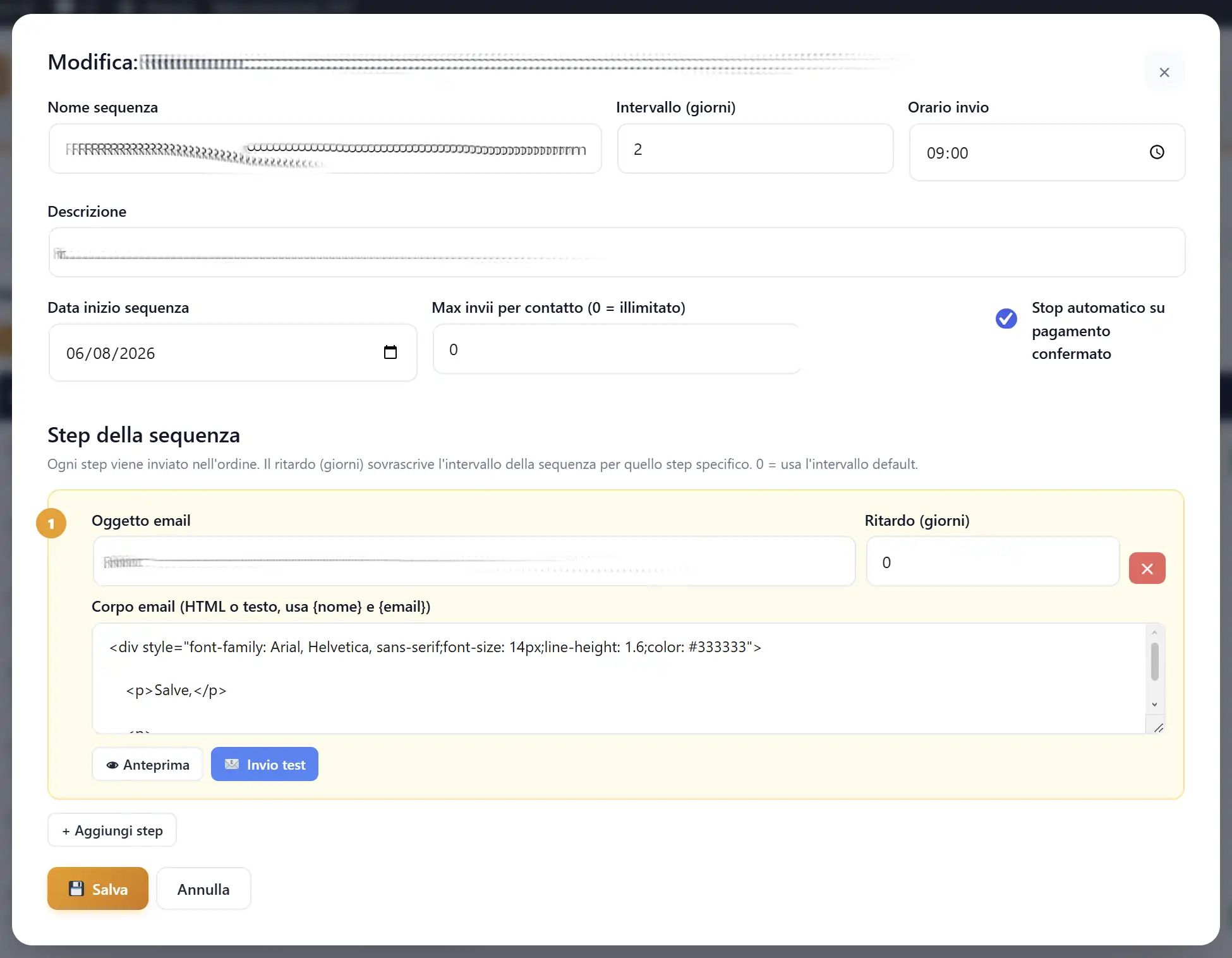Click the email body scrollbar up arrow
This screenshot has height=958, width=1232.
tap(1154, 633)
